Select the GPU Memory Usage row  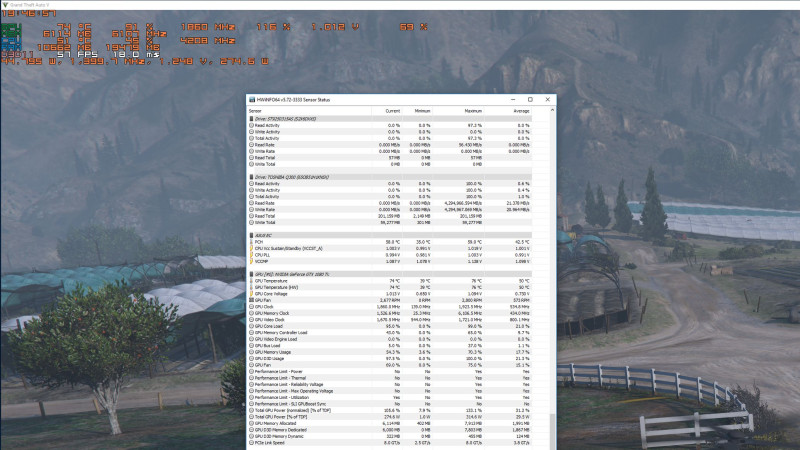pos(389,352)
